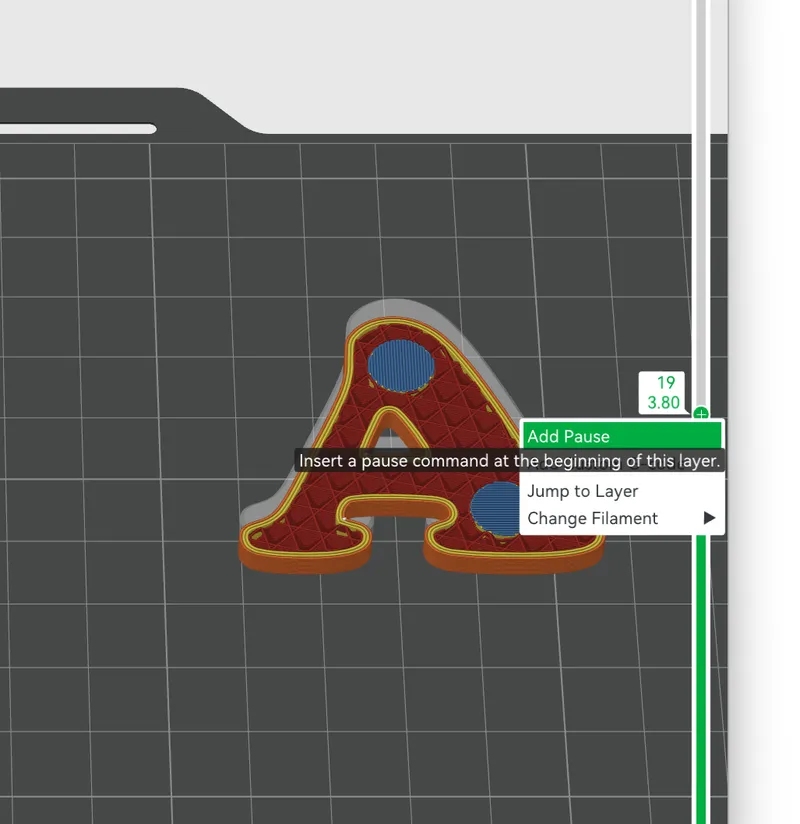Click the orange outer wall at model base

pos(305,563)
